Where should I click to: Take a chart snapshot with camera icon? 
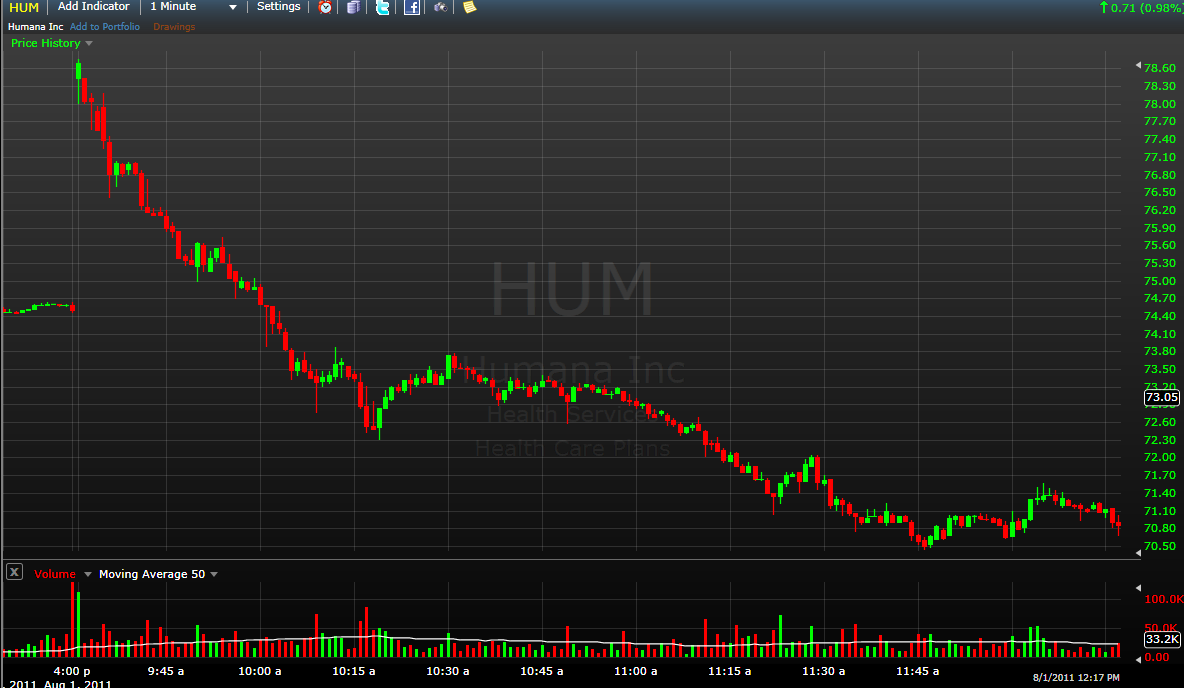pos(440,7)
